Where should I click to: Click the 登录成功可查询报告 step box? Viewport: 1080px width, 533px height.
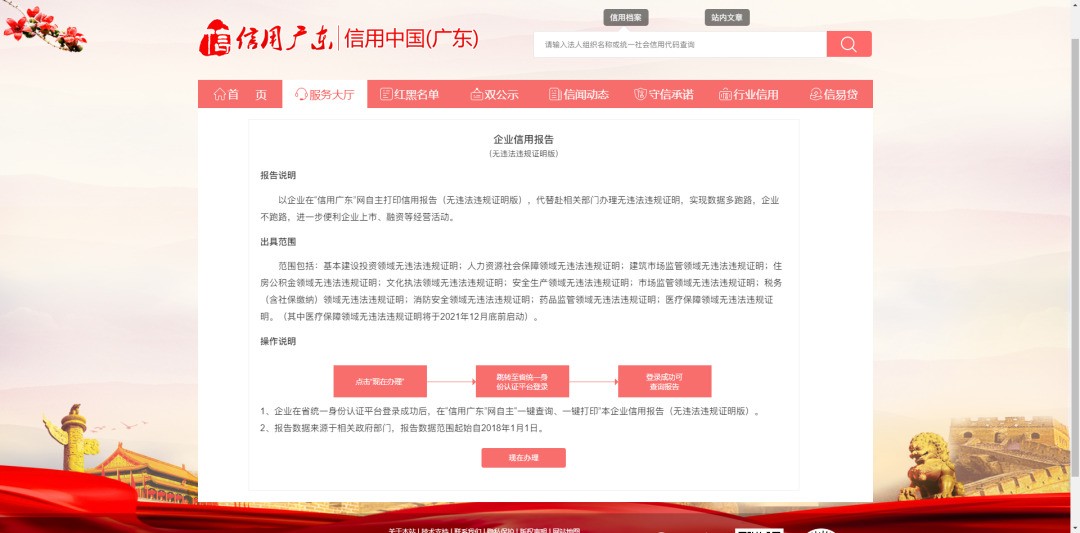pos(664,381)
